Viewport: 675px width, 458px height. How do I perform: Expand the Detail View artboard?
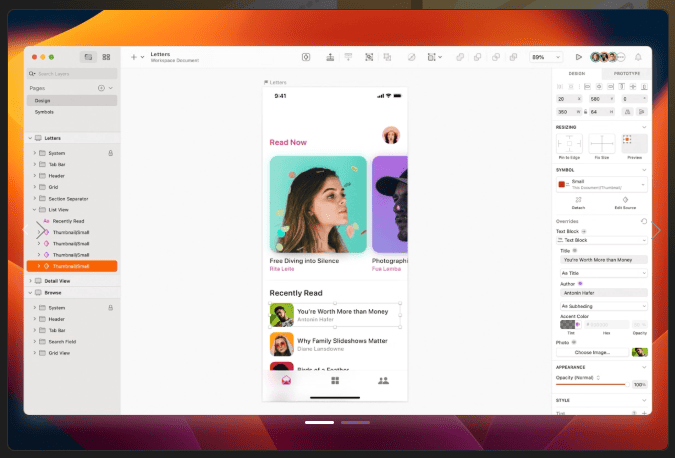point(30,281)
